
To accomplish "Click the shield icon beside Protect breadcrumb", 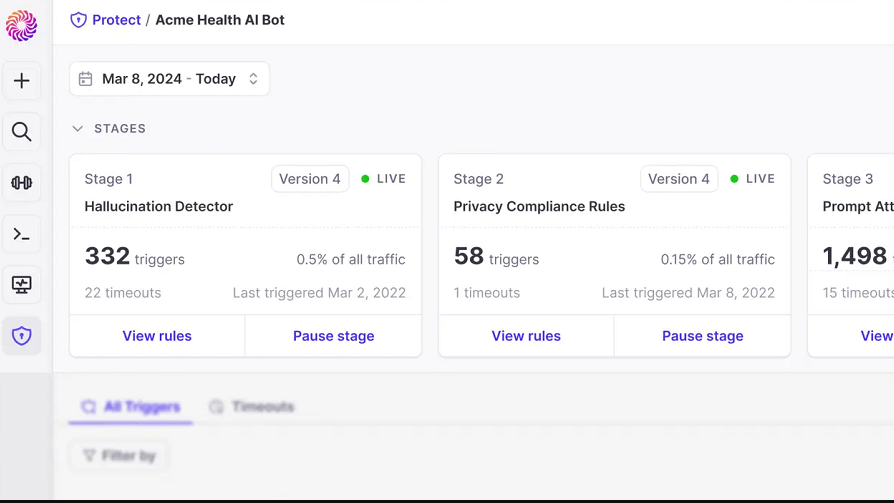I will point(78,20).
